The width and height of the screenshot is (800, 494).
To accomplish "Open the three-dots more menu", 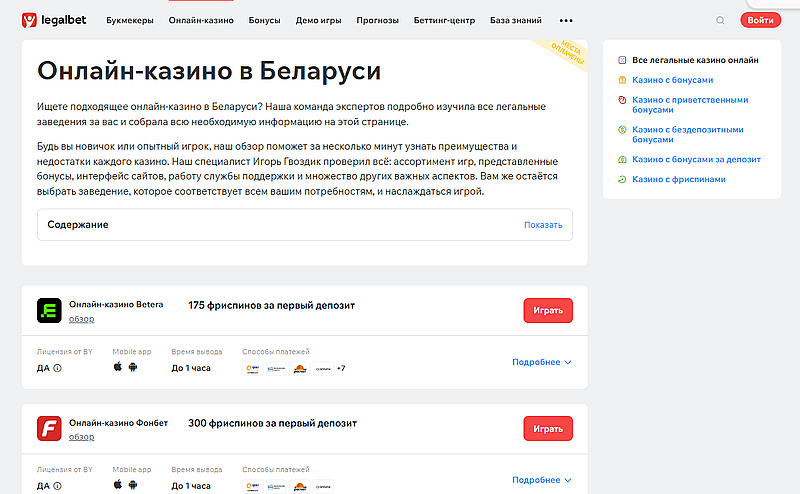I will 566,20.
